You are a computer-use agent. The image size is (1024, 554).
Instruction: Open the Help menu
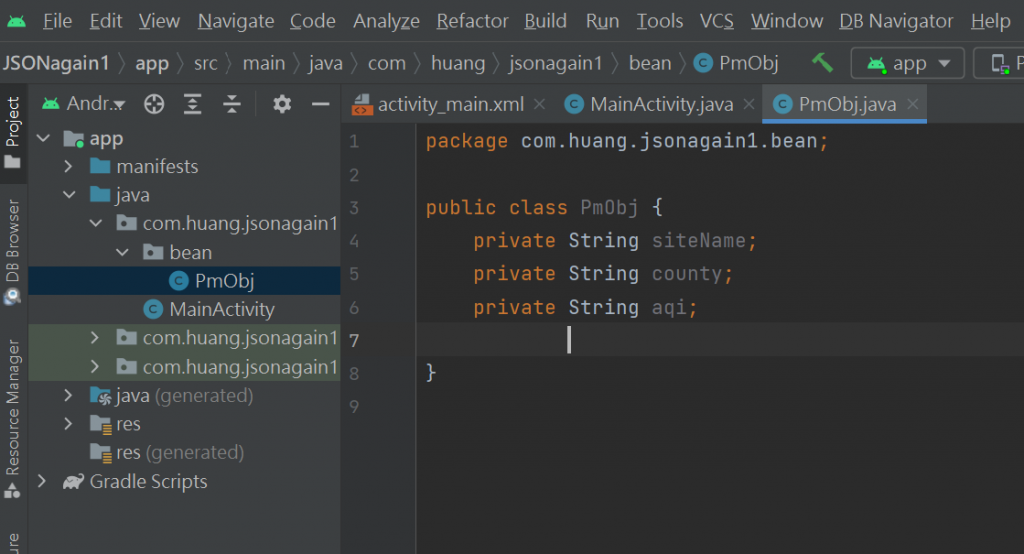pos(991,22)
